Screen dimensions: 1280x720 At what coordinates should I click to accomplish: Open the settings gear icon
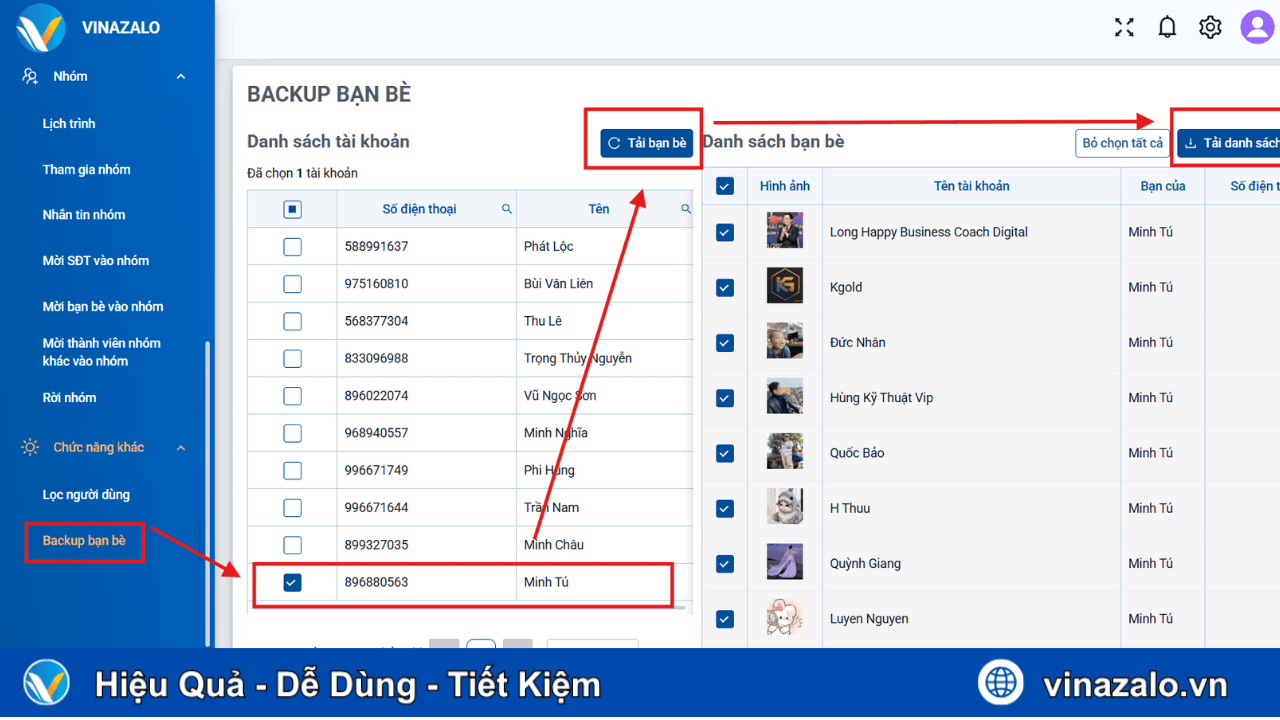click(x=1209, y=27)
